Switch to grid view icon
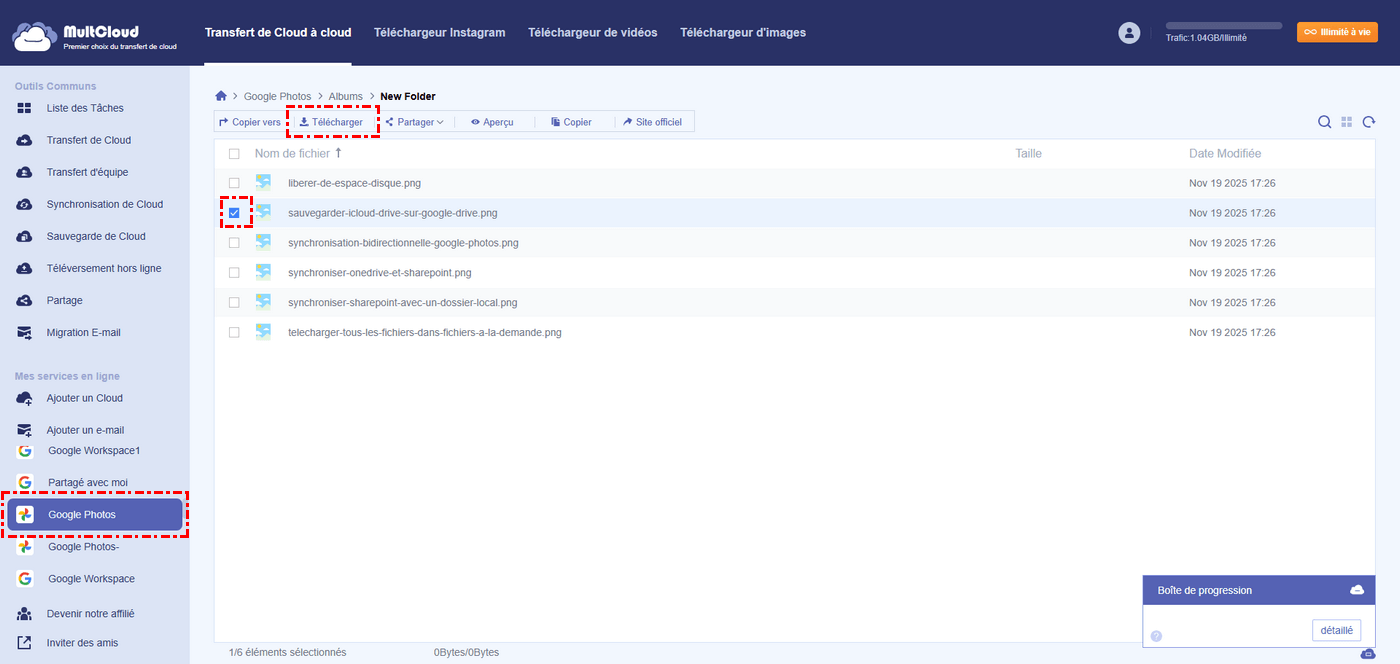The image size is (1400, 664). pos(1347,122)
